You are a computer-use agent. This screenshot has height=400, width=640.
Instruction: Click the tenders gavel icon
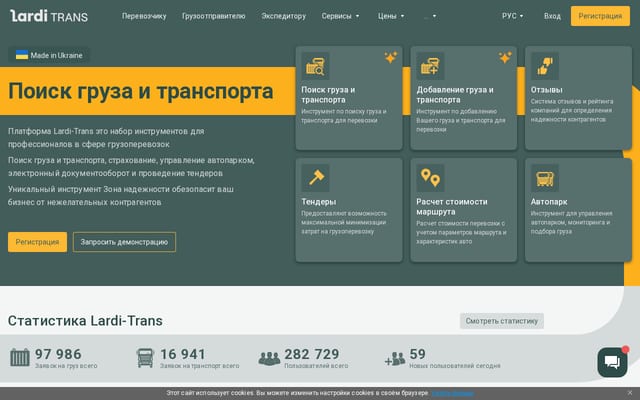315,178
